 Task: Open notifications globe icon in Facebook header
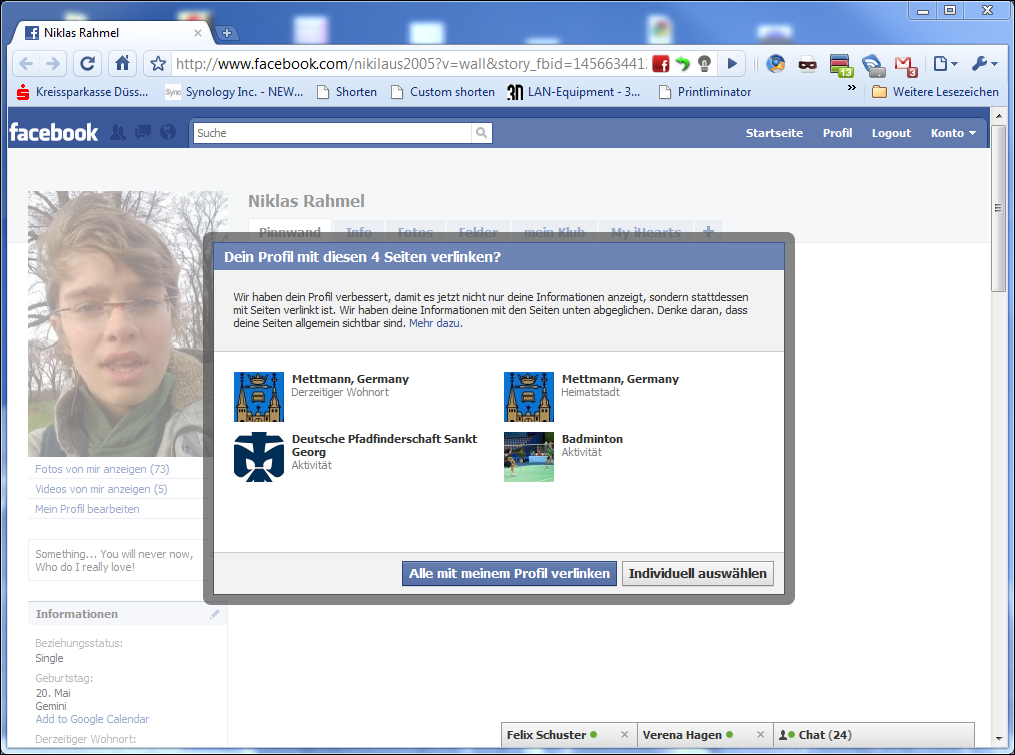168,133
